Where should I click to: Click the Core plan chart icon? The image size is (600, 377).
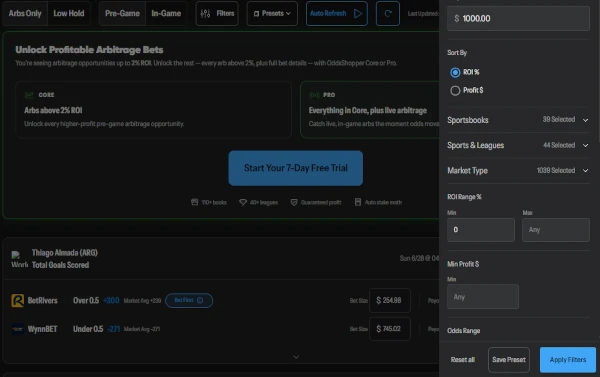(x=29, y=95)
